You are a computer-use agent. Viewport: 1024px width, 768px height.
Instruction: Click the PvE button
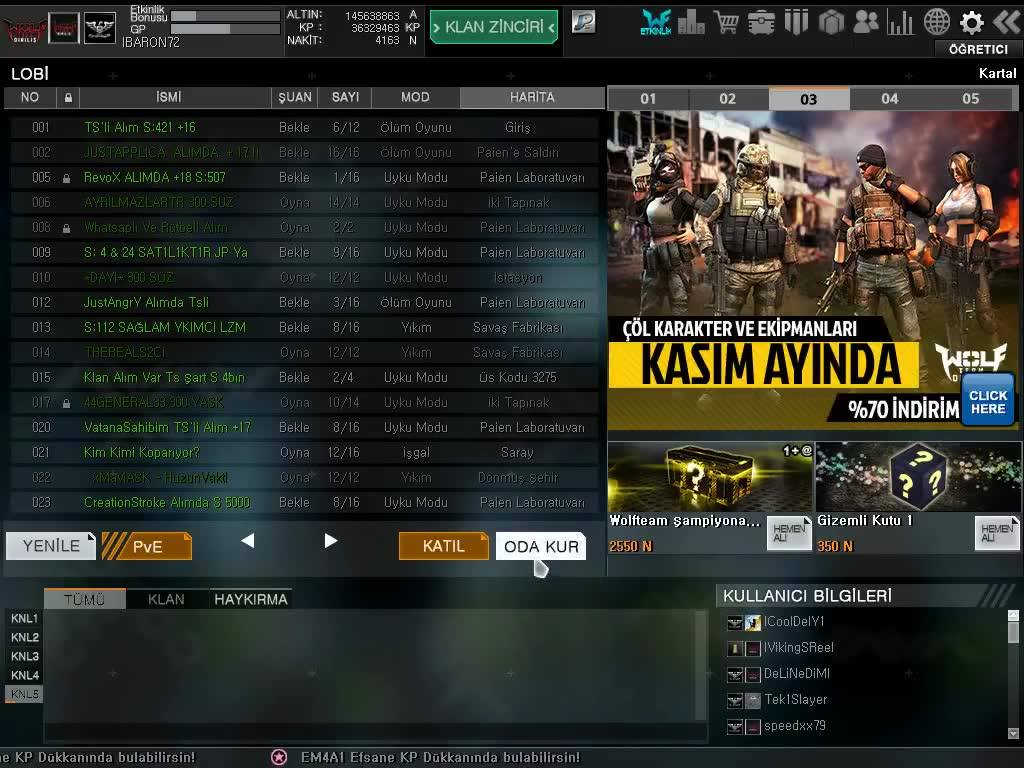pyautogui.click(x=147, y=546)
